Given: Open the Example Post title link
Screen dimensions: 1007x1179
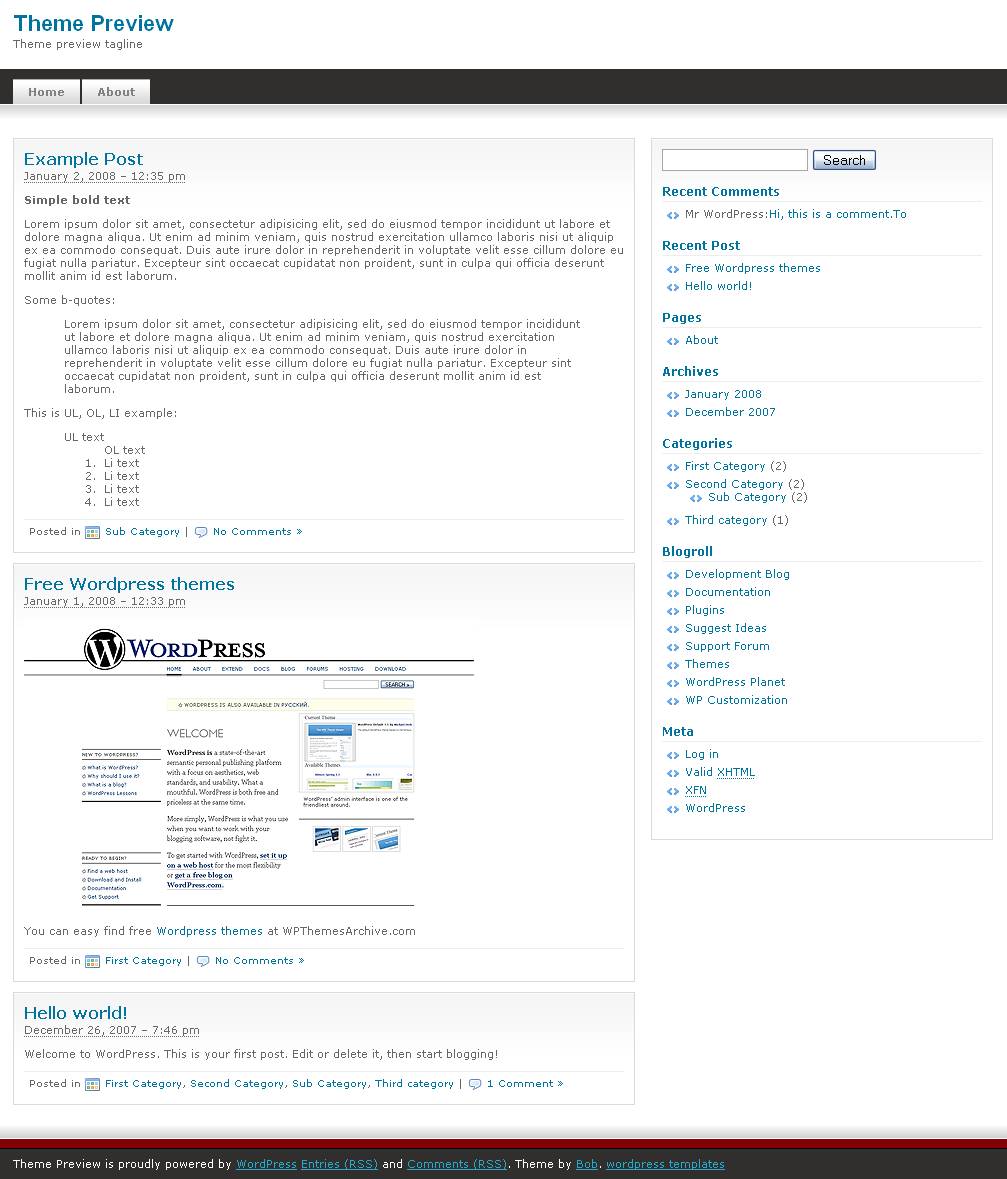Looking at the screenshot, I should coord(83,158).
